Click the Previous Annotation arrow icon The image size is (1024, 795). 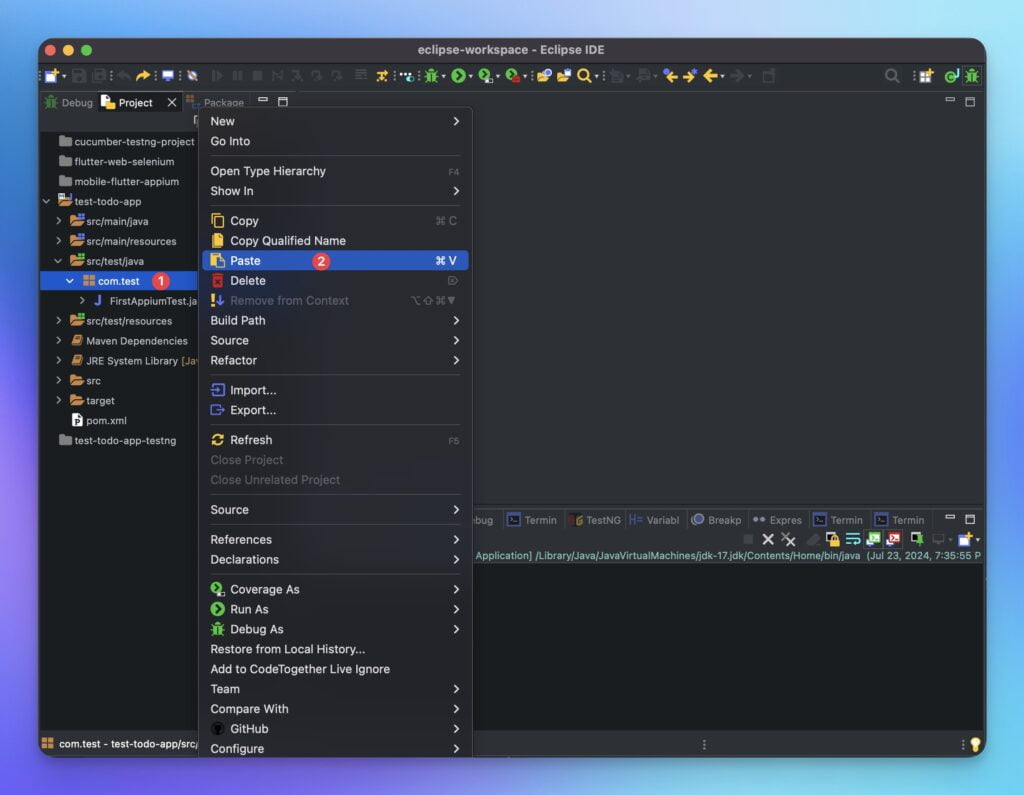(x=670, y=76)
